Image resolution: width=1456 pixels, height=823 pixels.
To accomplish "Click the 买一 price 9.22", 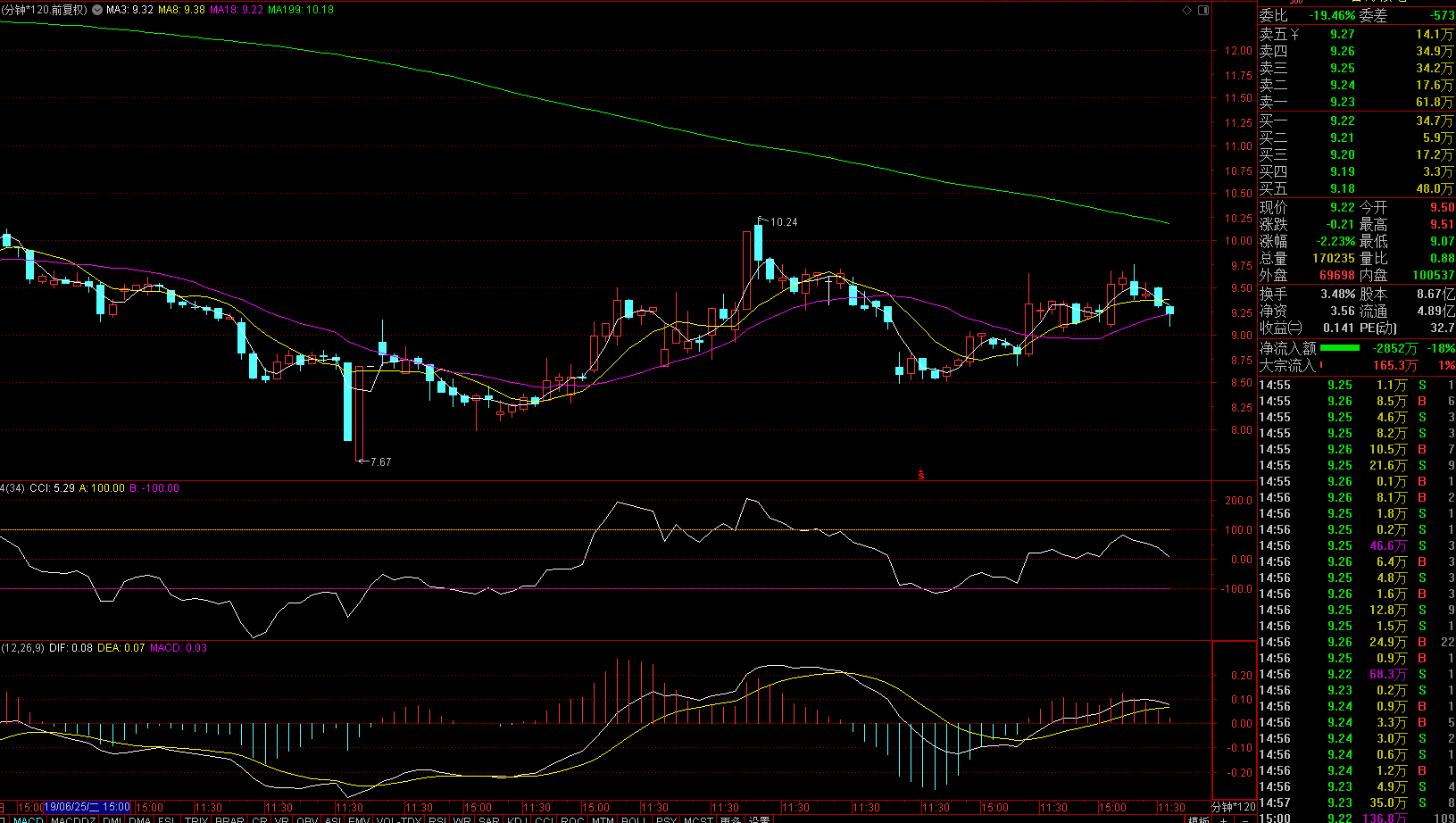I will click(x=1343, y=121).
